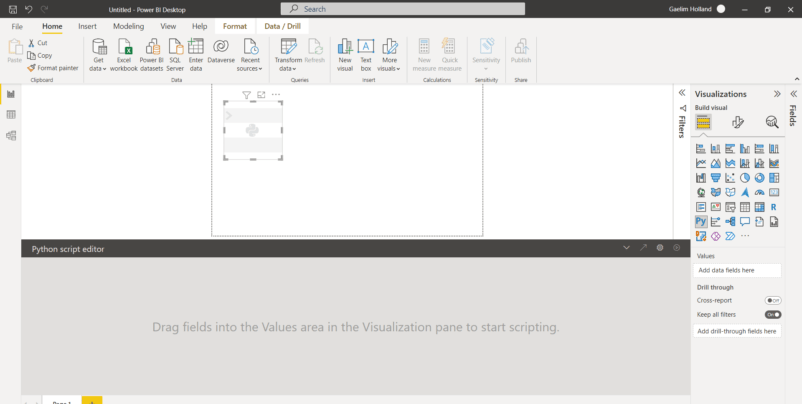
Task: Choose the Area chart visual
Action: pyautogui.click(x=716, y=164)
